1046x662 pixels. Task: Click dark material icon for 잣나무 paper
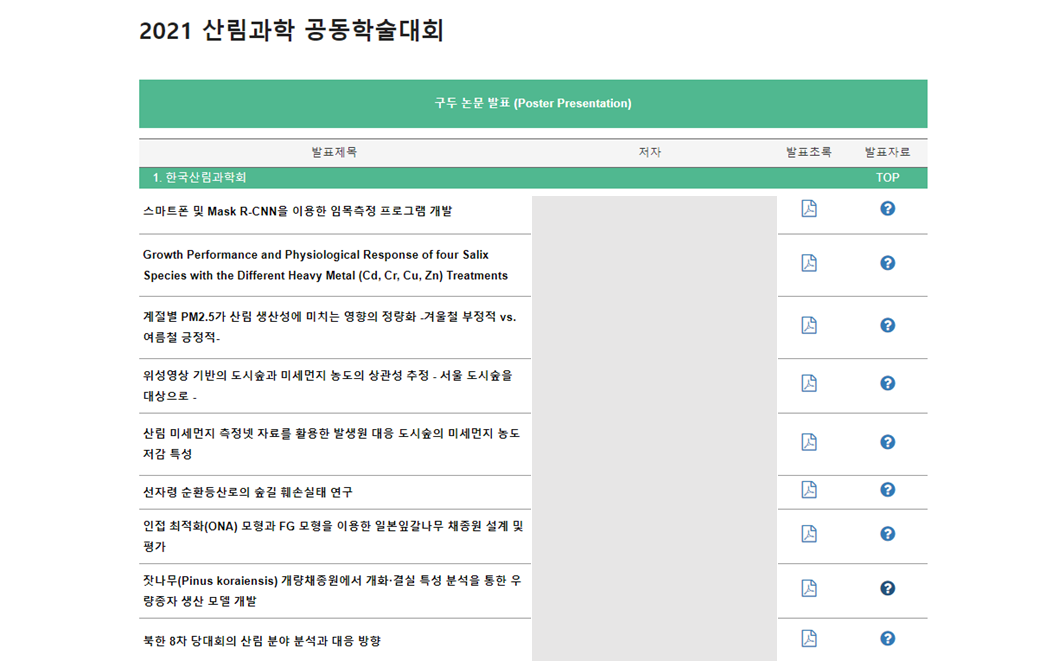click(x=887, y=588)
